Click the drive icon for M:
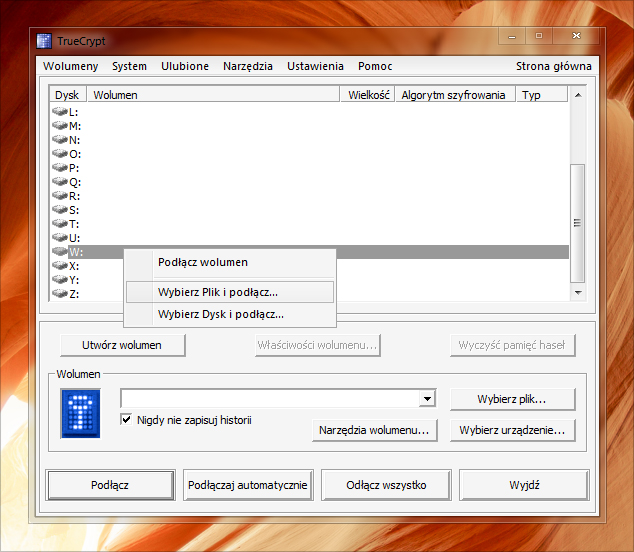This screenshot has width=634, height=552. click(x=60, y=126)
